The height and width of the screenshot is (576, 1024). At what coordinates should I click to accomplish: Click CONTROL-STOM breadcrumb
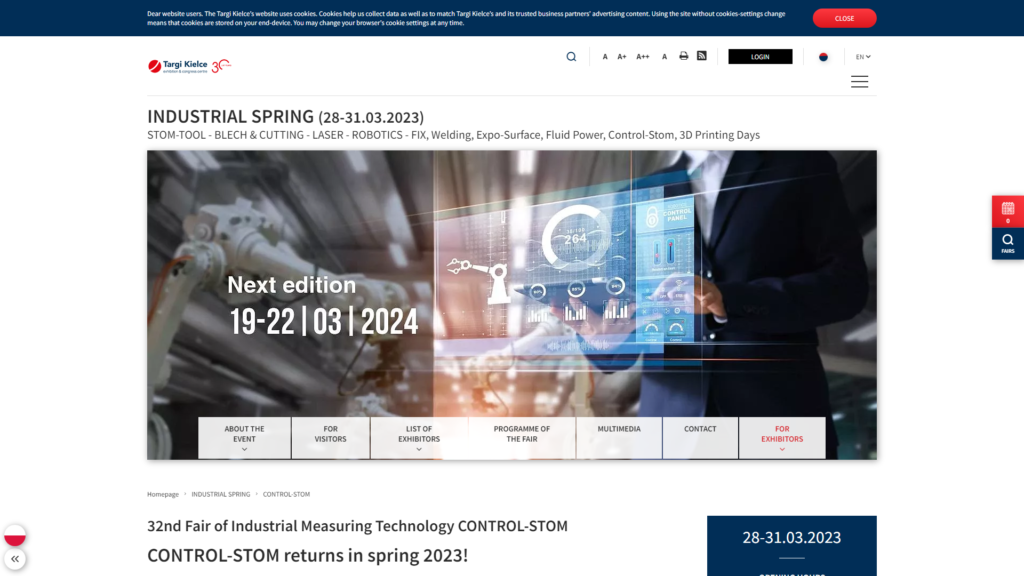286,494
